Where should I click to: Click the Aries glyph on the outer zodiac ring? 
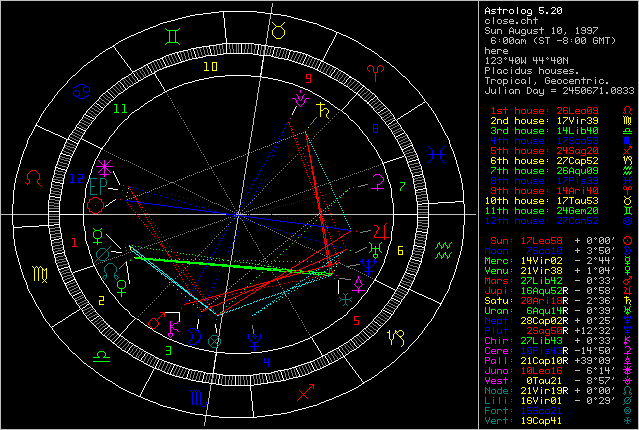pos(375,73)
